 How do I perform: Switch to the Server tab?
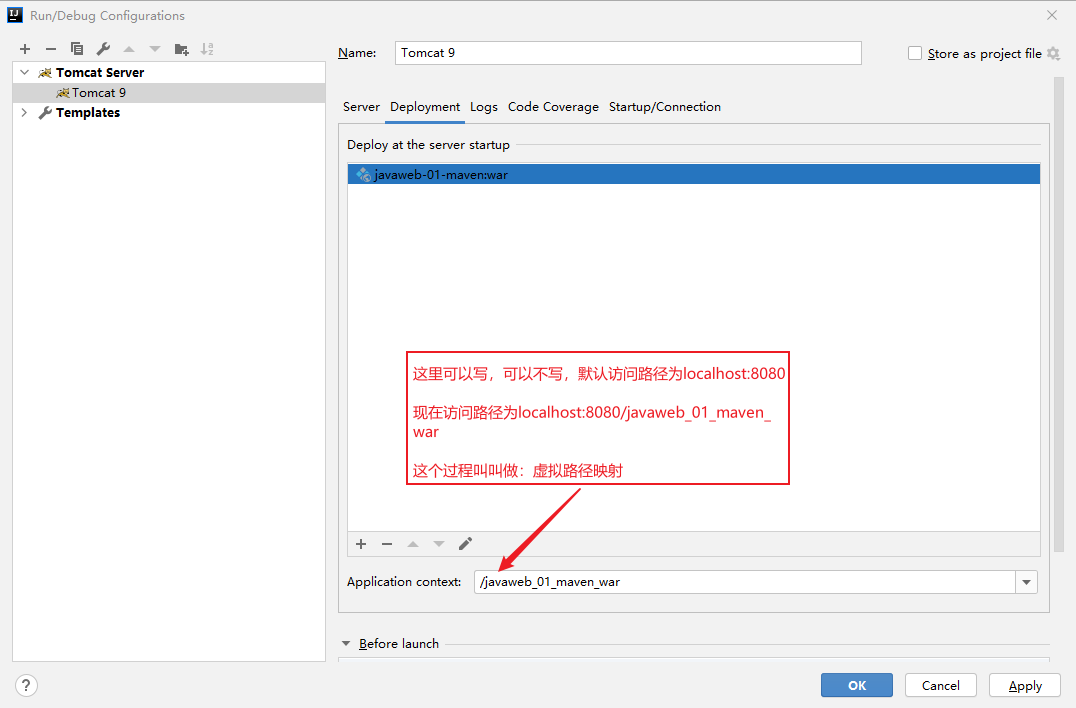[x=361, y=107]
